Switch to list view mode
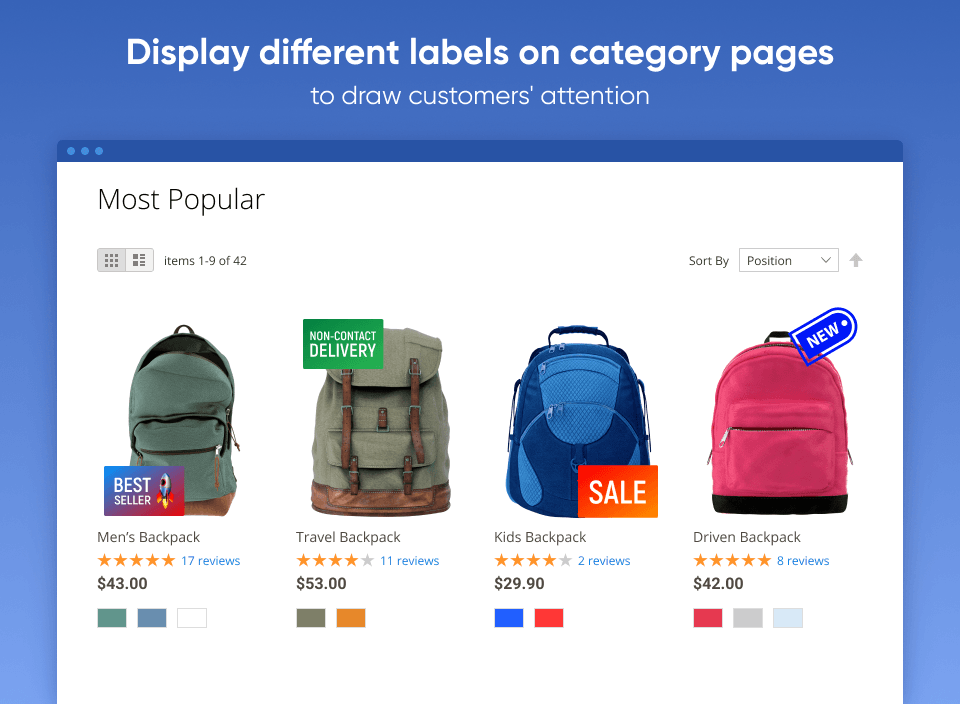The width and height of the screenshot is (960, 704). coord(139,260)
